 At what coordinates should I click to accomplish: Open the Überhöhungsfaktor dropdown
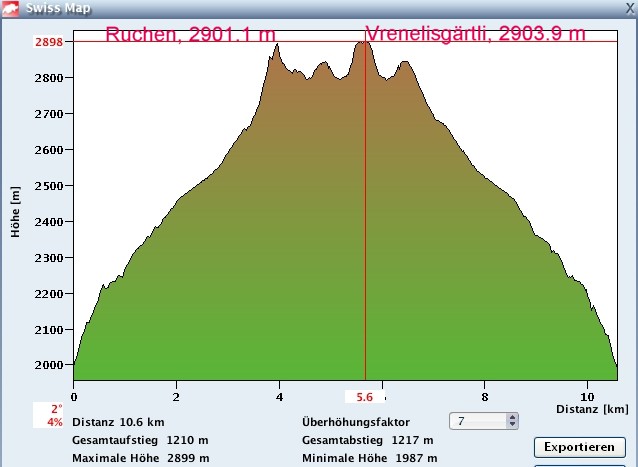(483, 422)
